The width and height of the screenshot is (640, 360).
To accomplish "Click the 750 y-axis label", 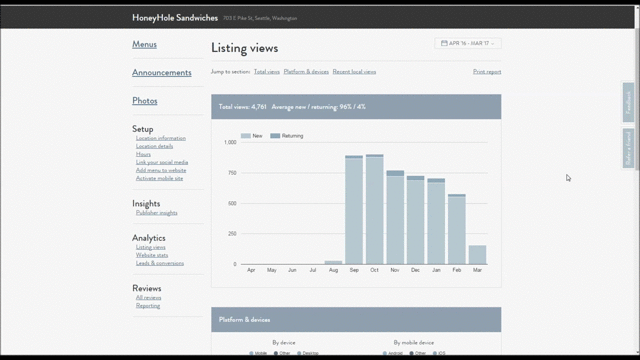I will tap(232, 173).
